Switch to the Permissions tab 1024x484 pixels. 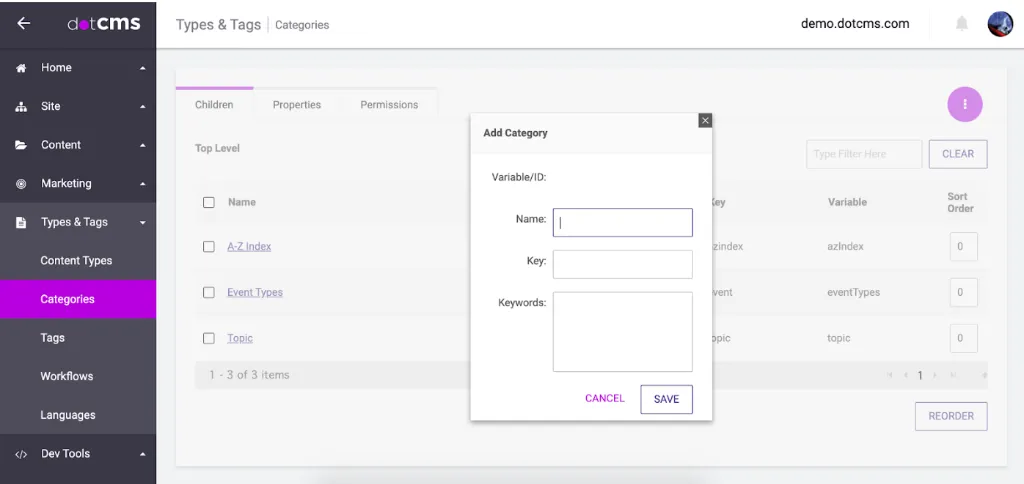coord(389,105)
